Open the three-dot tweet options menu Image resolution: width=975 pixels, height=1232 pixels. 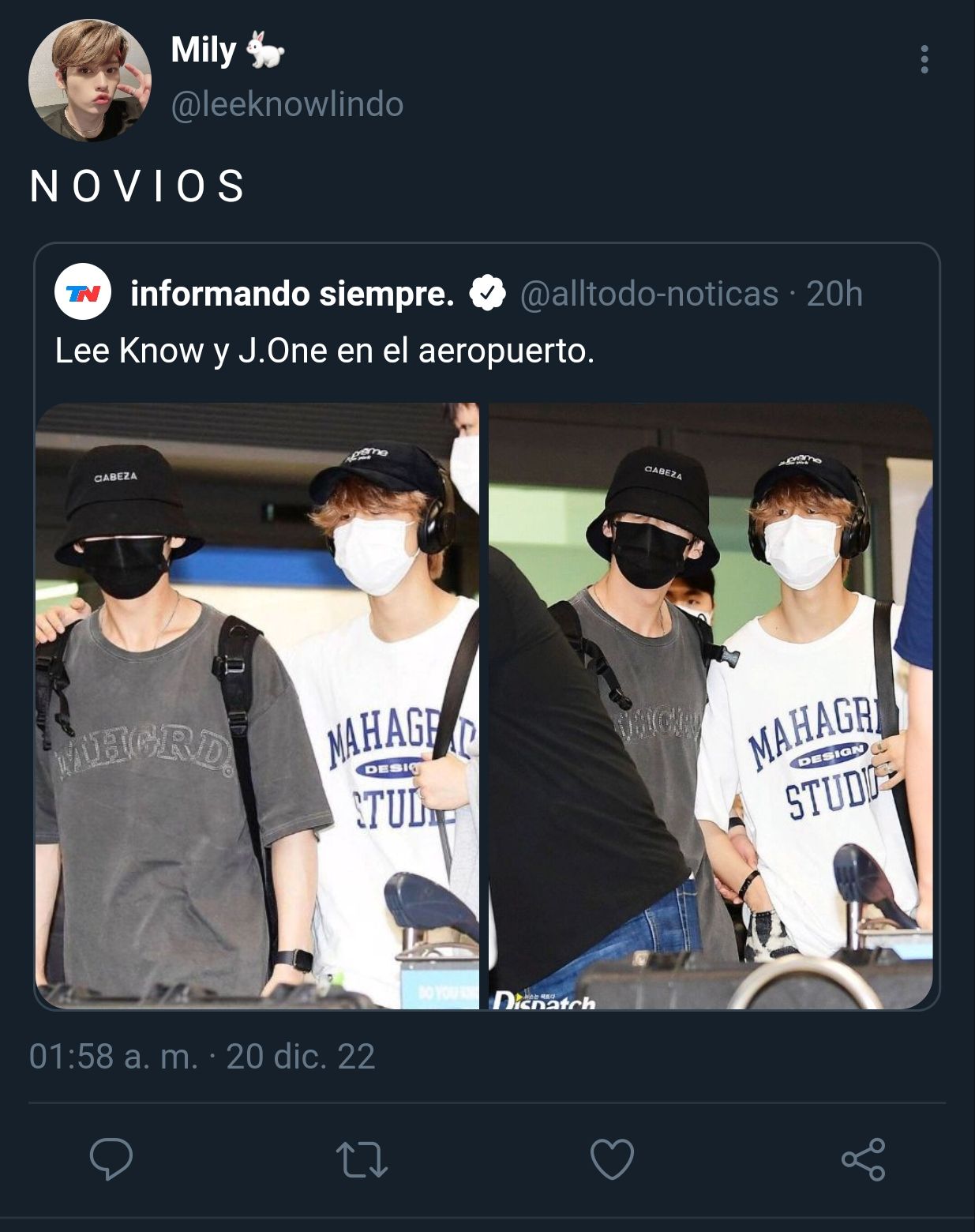[924, 59]
